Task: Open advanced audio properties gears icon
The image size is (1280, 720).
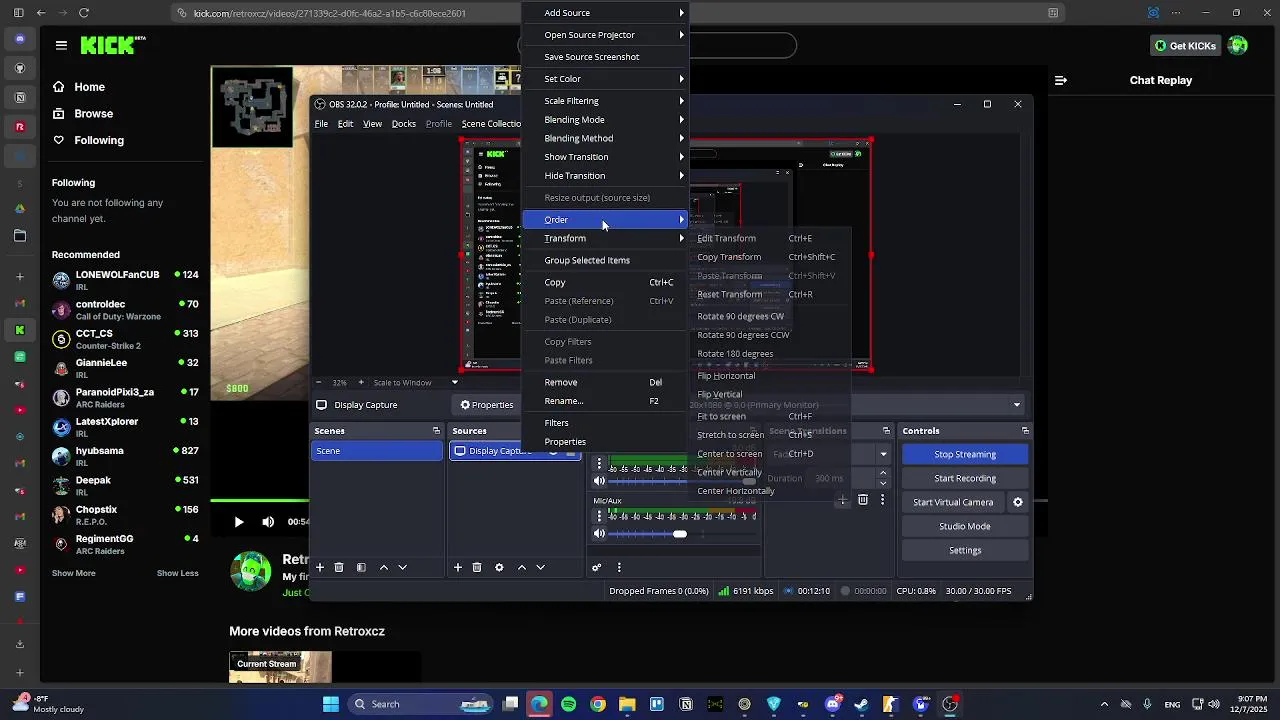Action: pos(597,567)
